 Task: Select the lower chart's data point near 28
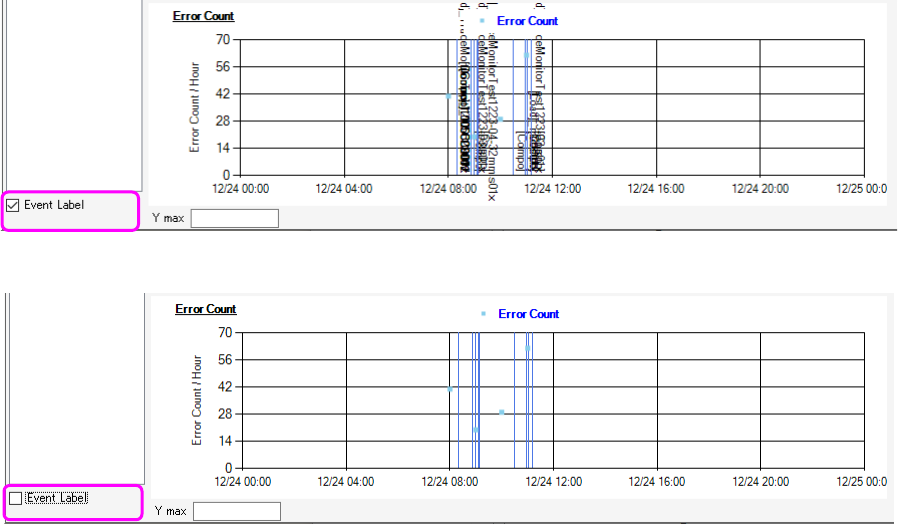[x=502, y=412]
